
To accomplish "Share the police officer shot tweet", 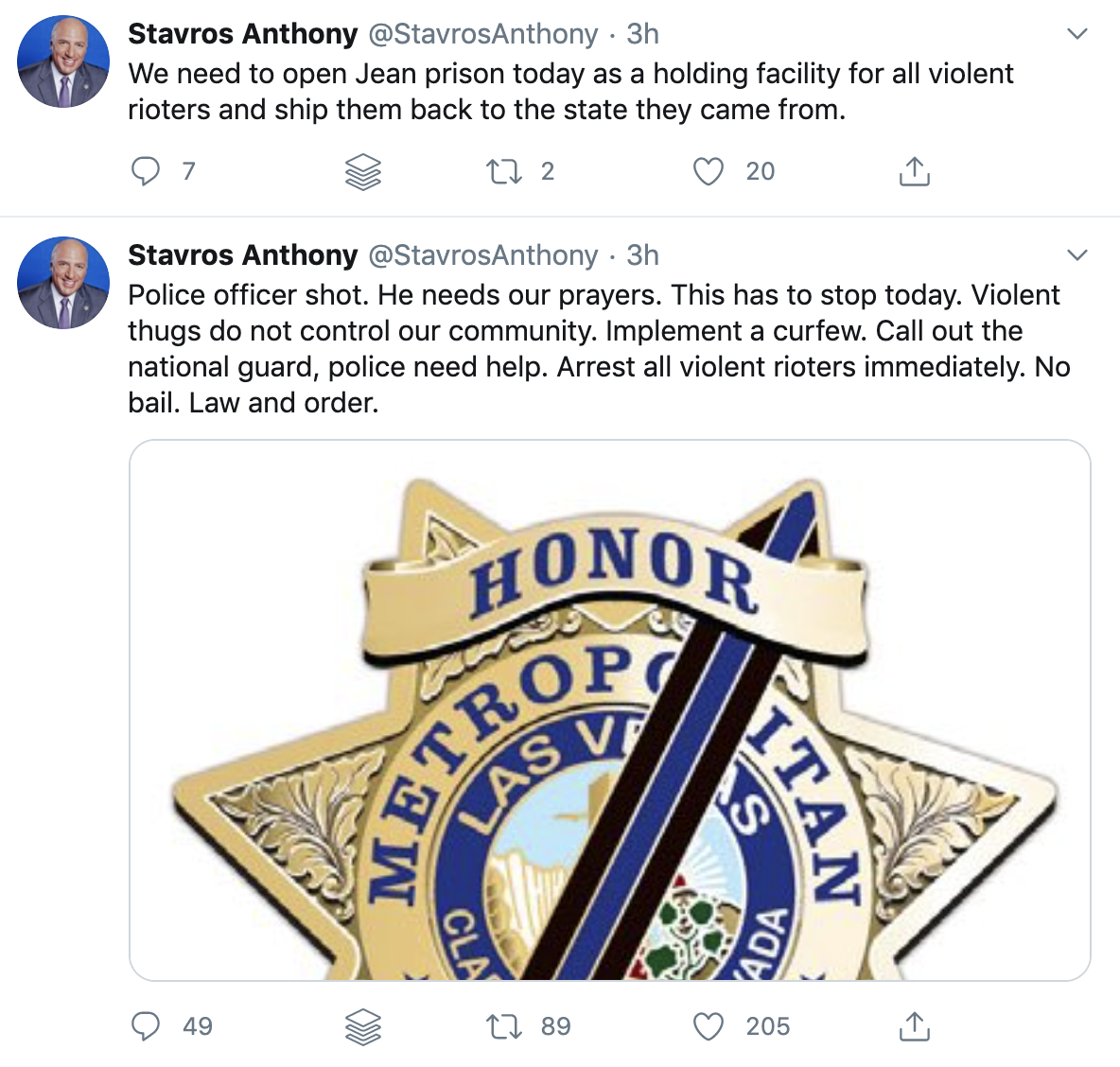I will pyautogui.click(x=914, y=1026).
